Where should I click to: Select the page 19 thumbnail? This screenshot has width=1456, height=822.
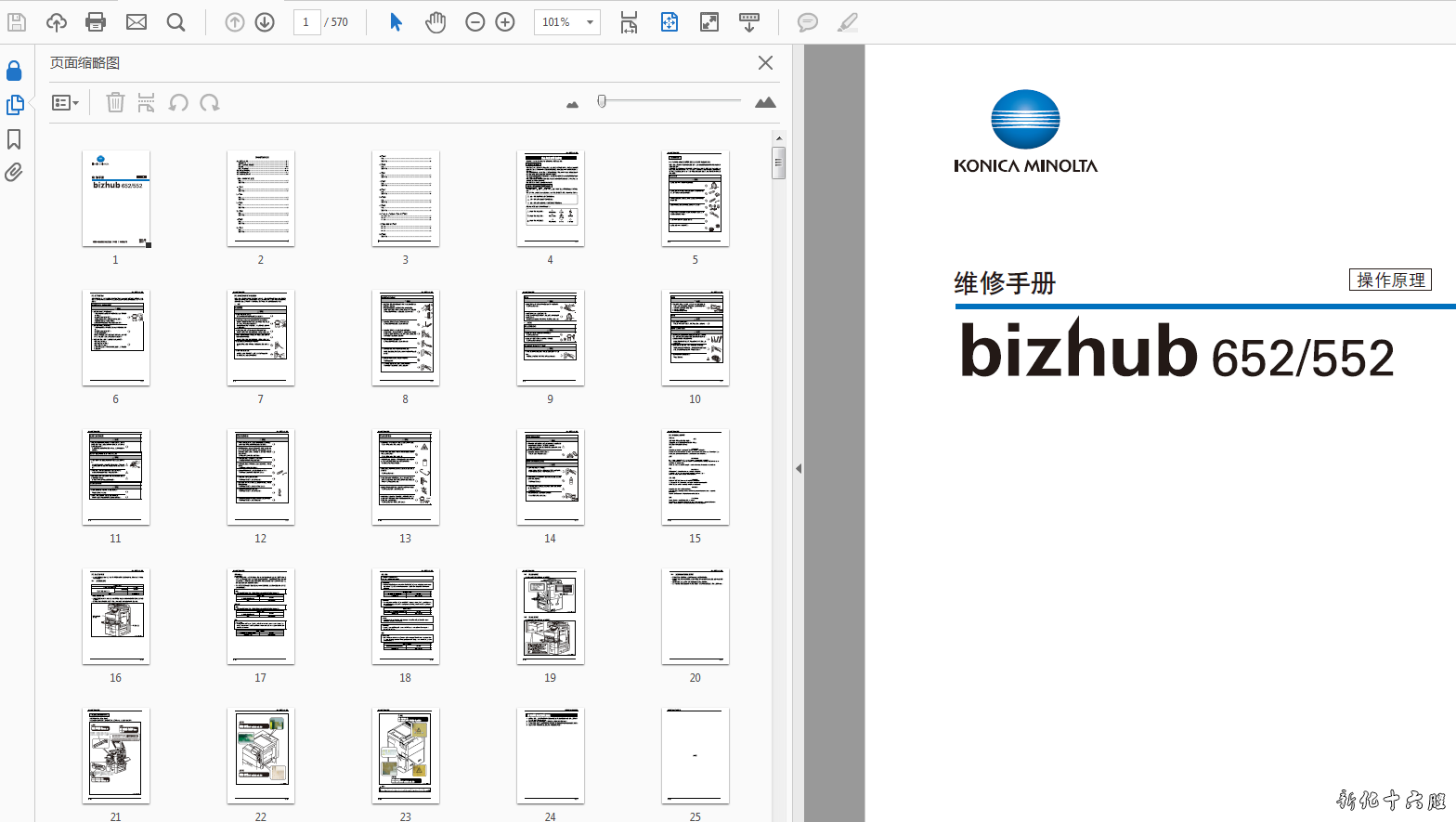tap(551, 616)
